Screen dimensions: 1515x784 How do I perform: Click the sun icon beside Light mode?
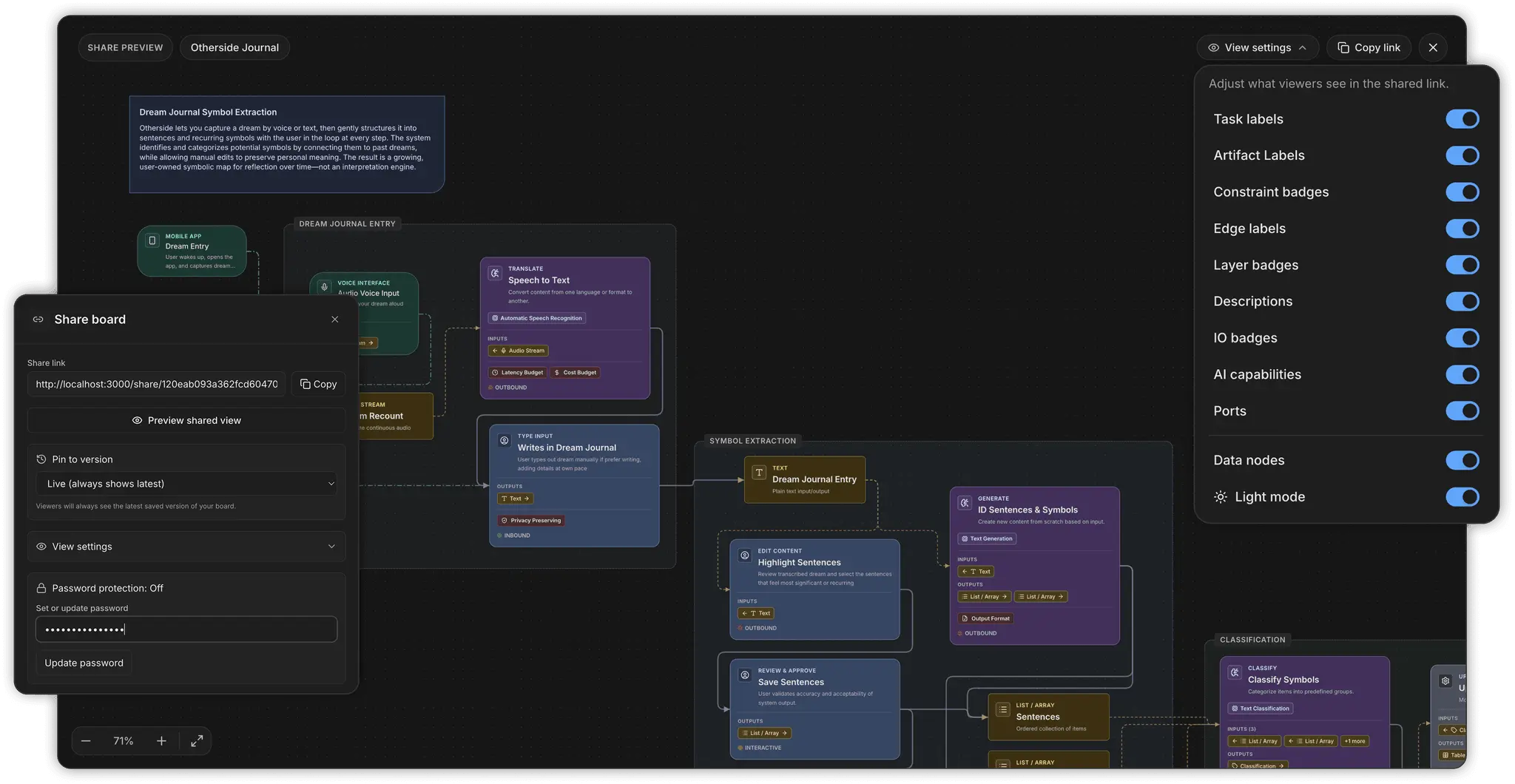tap(1221, 497)
